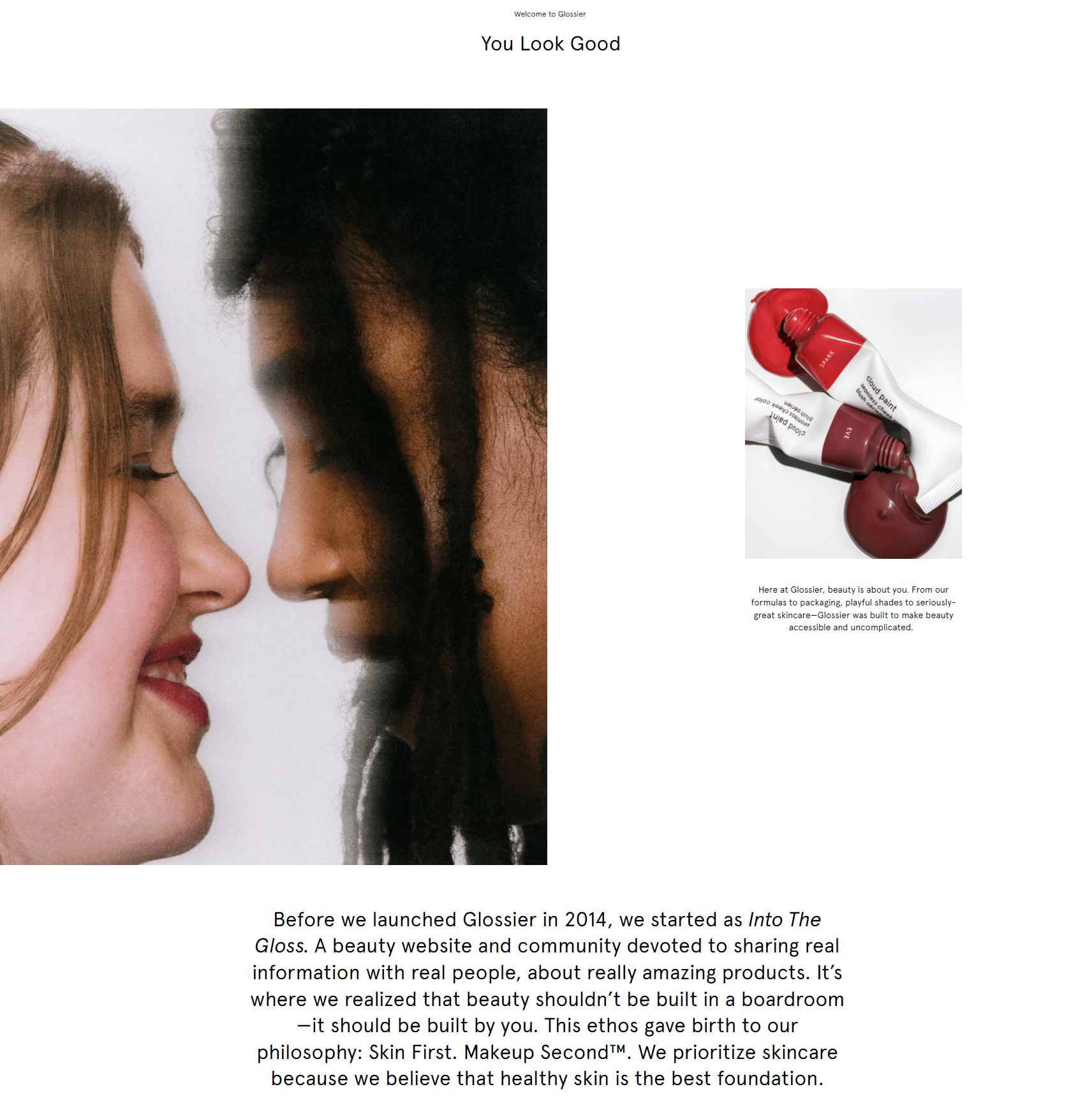The height and width of the screenshot is (1103, 1092).
Task: Click the "Welcome to Glossier" text
Action: 550,14
